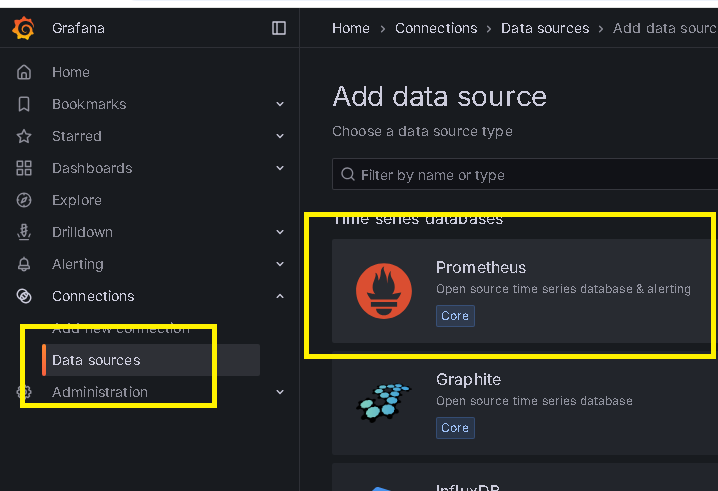The width and height of the screenshot is (718, 491).
Task: Open Home in the sidebar menu
Action: pos(71,72)
